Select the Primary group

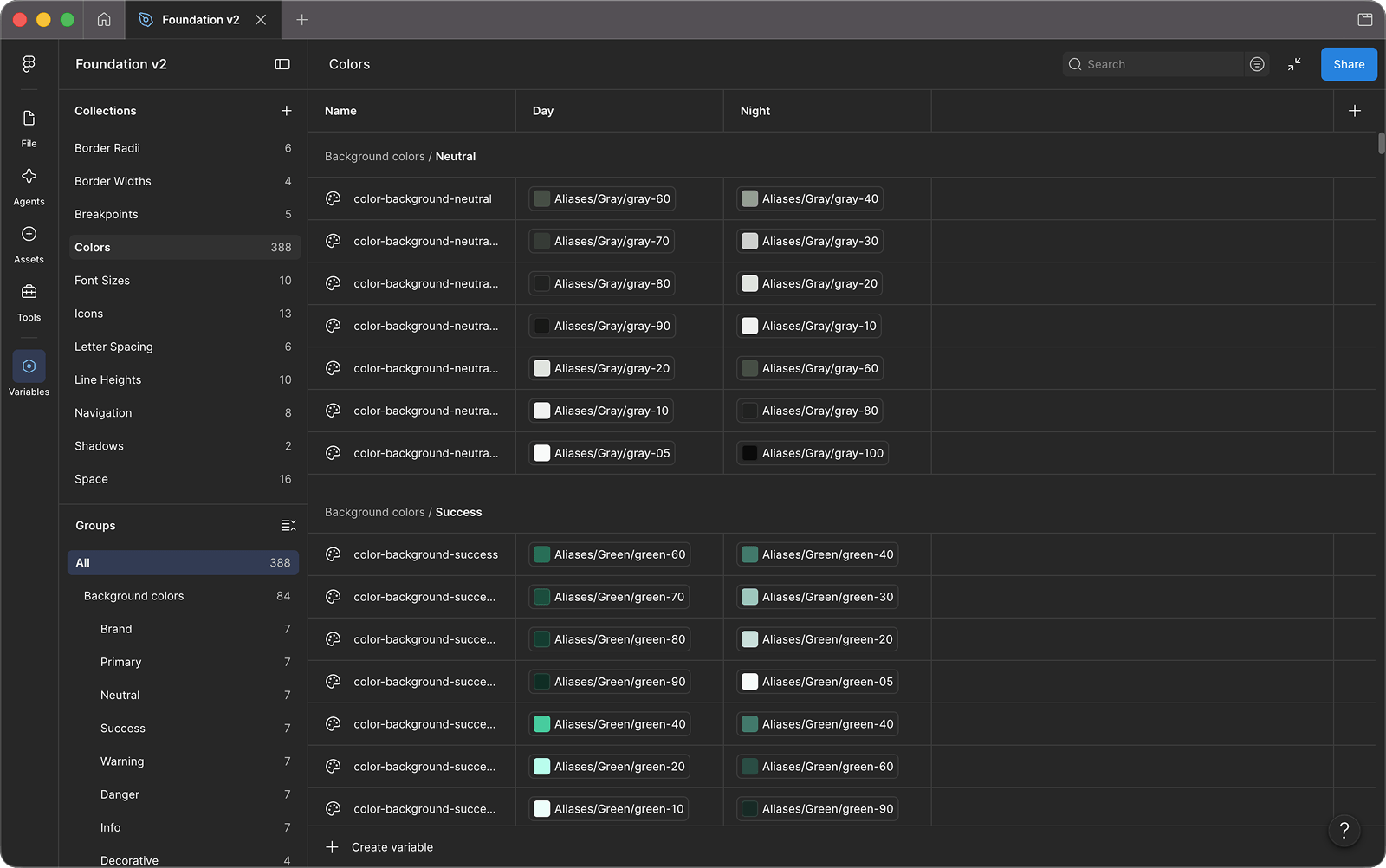[184, 662]
